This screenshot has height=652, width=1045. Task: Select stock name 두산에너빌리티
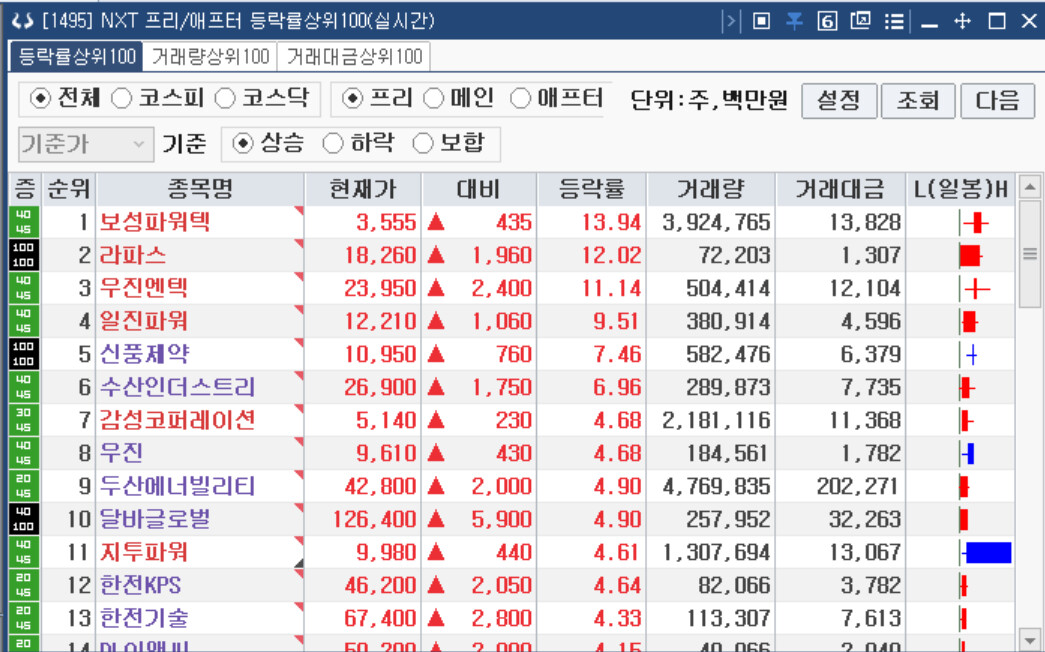tap(177, 486)
